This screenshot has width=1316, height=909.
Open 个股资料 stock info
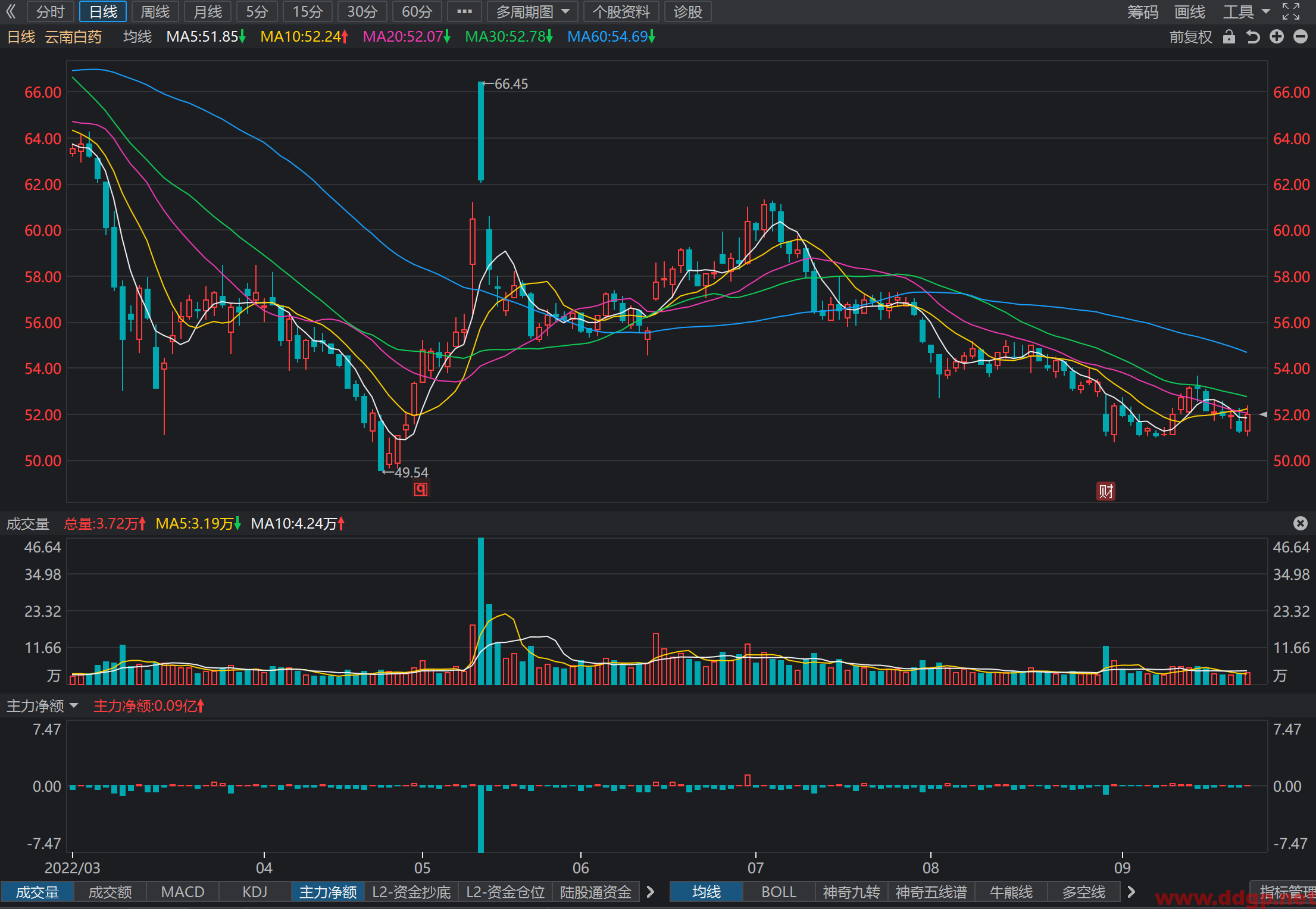pyautogui.click(x=621, y=11)
